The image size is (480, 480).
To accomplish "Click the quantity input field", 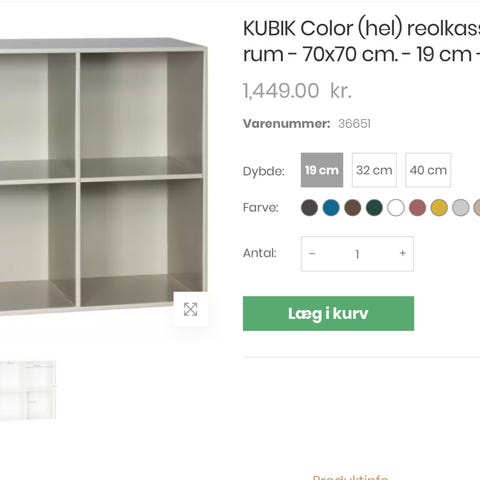I will (357, 254).
